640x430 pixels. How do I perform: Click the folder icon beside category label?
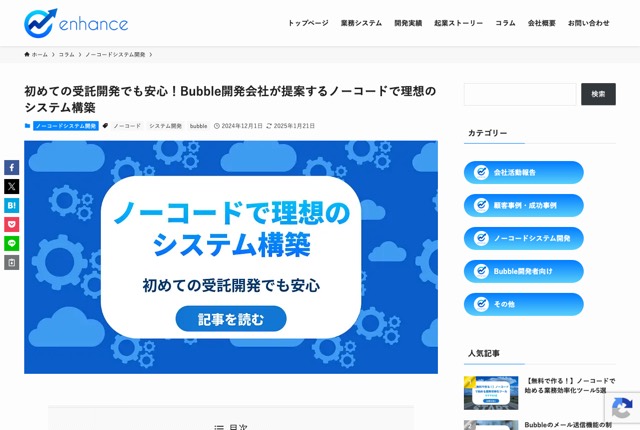pyautogui.click(x=27, y=126)
